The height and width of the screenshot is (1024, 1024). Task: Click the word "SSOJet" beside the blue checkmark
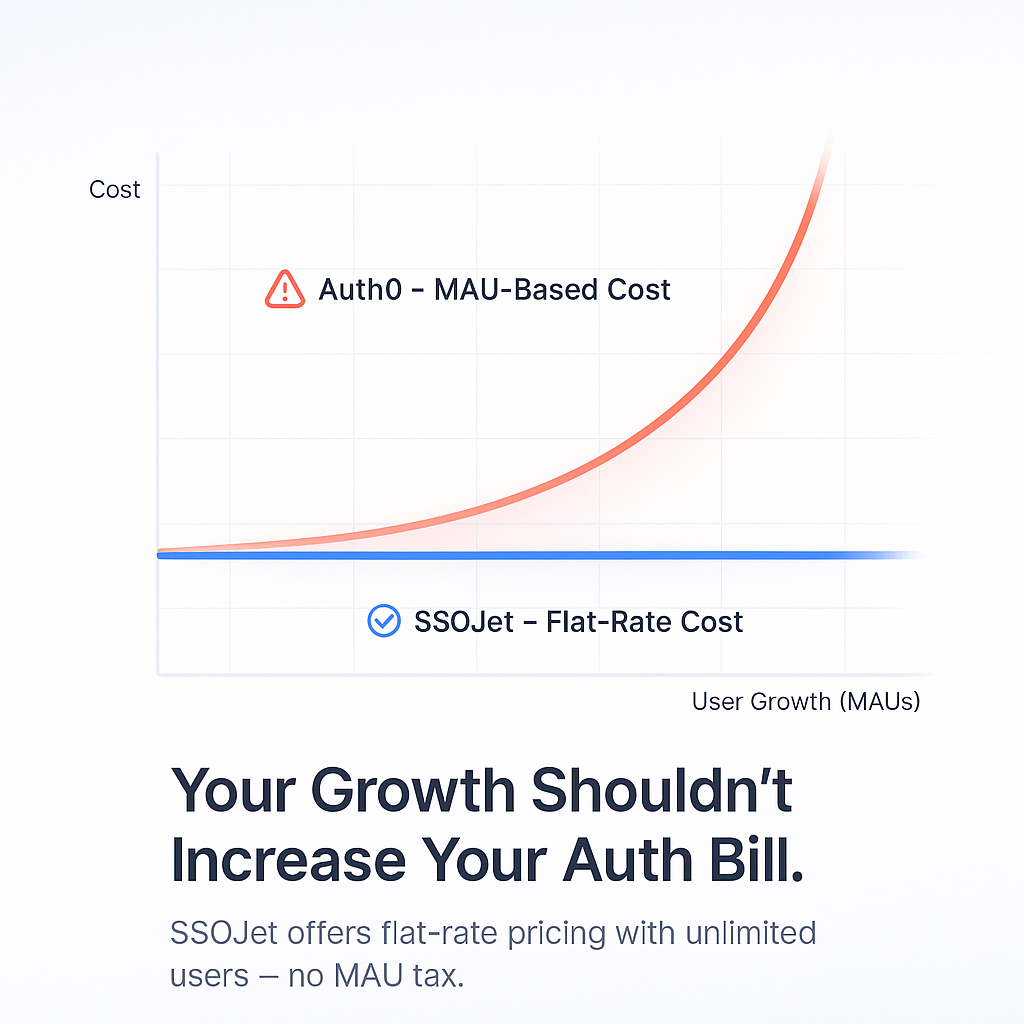click(x=463, y=622)
